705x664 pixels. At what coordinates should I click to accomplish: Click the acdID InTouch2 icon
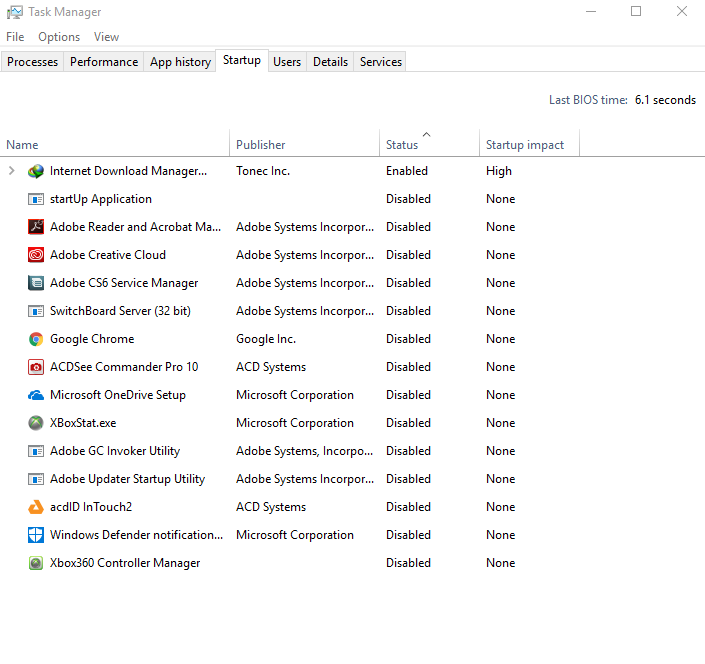point(36,507)
